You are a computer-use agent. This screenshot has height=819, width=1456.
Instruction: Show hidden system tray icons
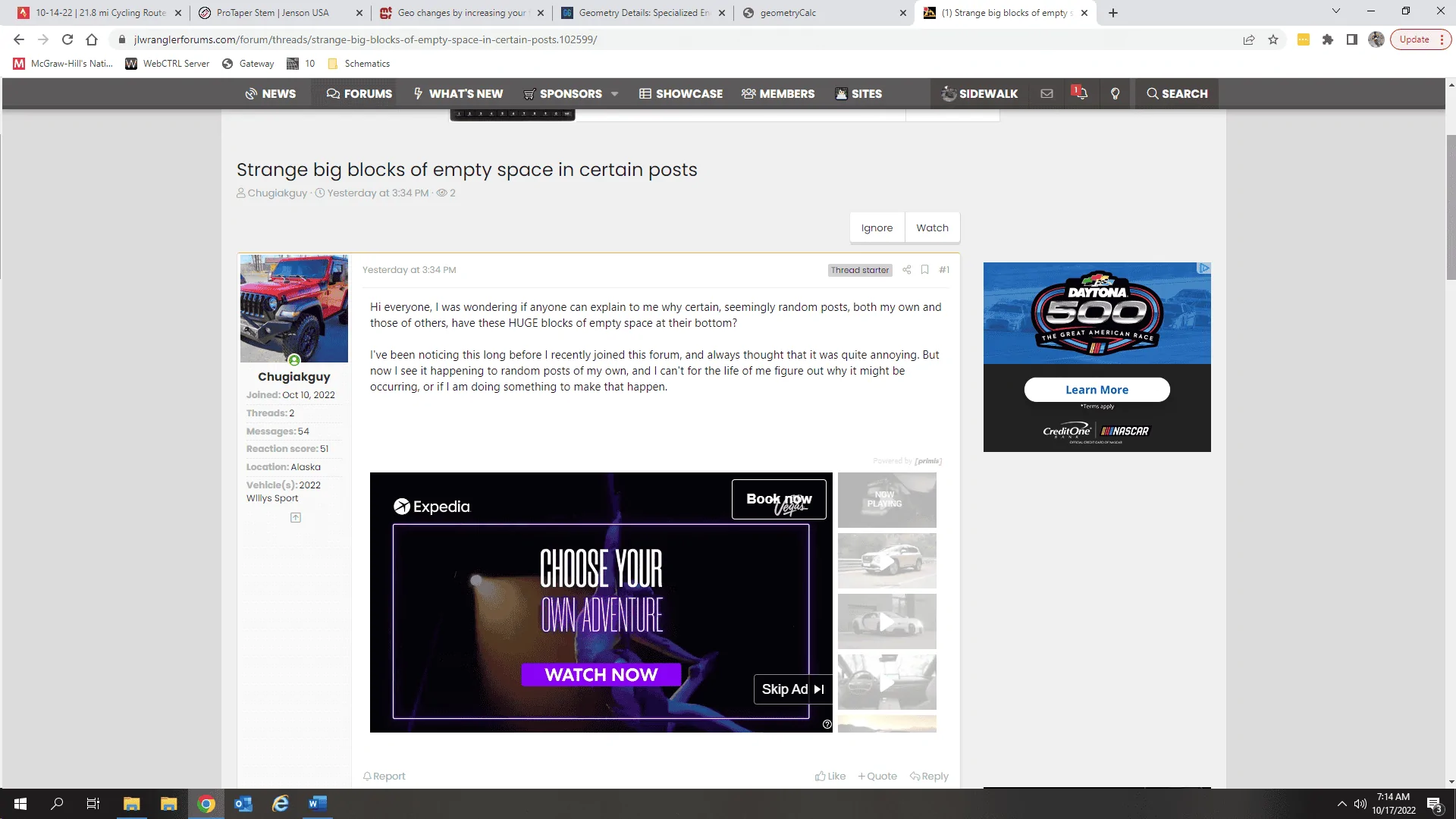[x=1341, y=804]
